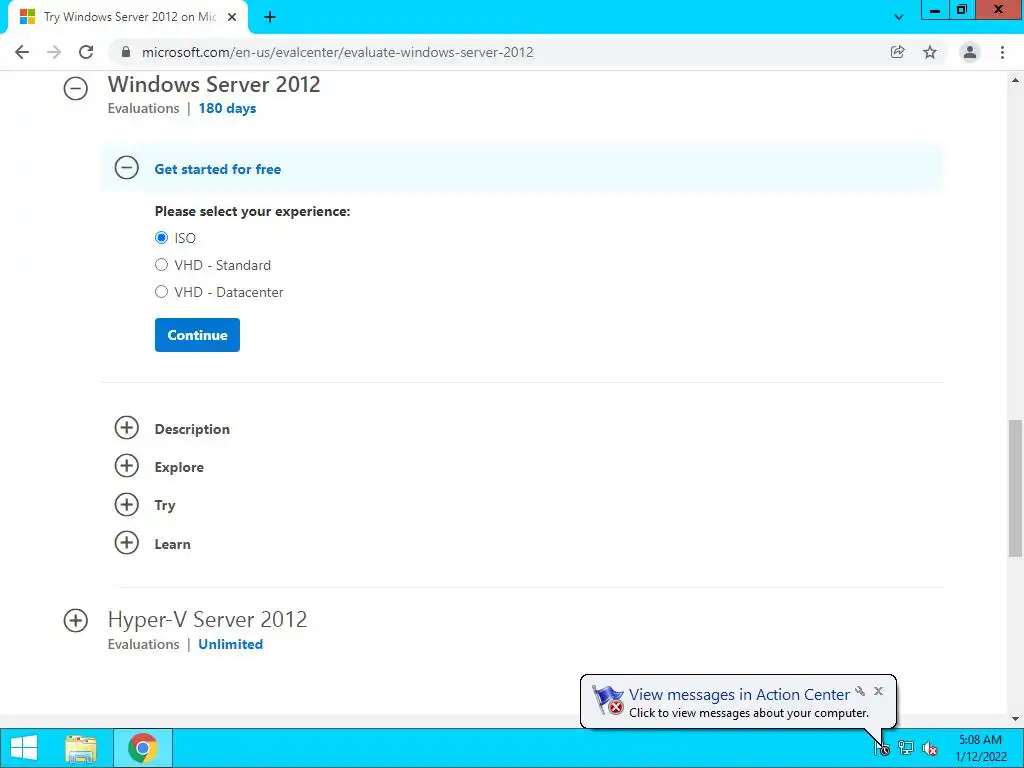
Task: Click the 180 days evaluation text
Action: 227,108
